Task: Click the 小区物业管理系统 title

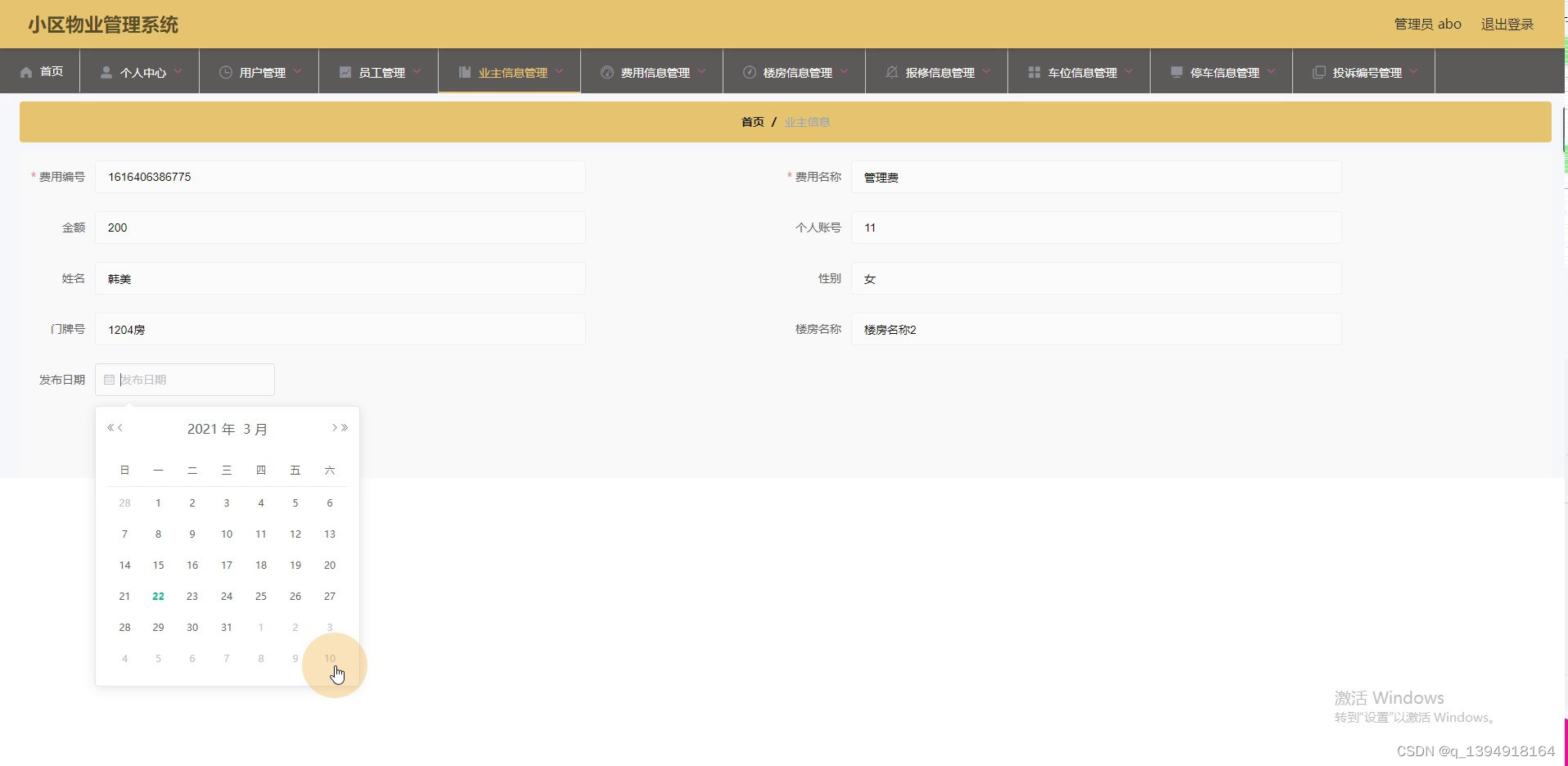Action: [x=103, y=25]
